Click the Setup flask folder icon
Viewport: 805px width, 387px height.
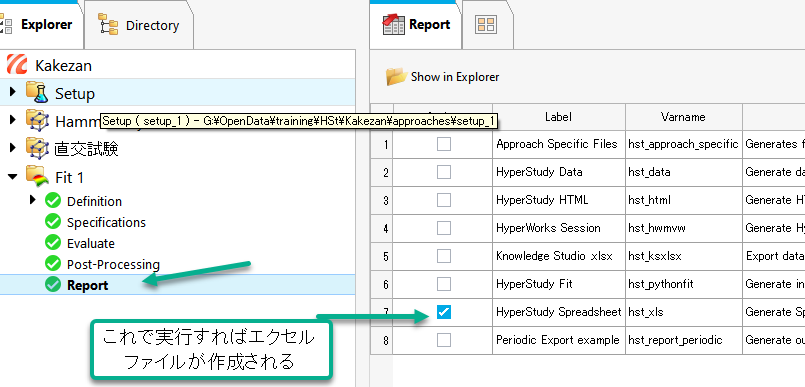pyautogui.click(x=37, y=92)
